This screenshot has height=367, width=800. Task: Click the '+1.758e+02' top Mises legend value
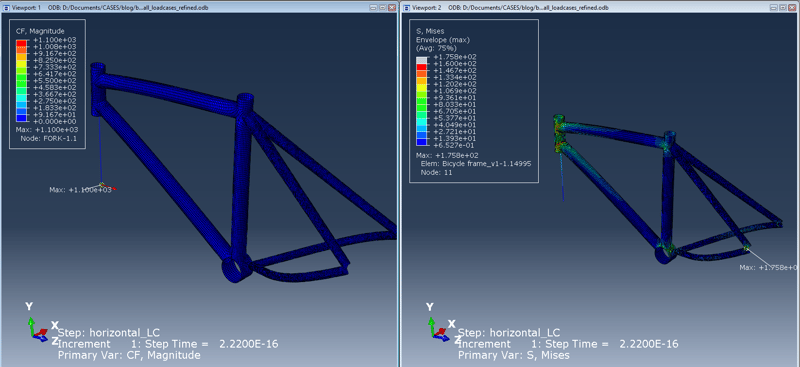coord(455,57)
